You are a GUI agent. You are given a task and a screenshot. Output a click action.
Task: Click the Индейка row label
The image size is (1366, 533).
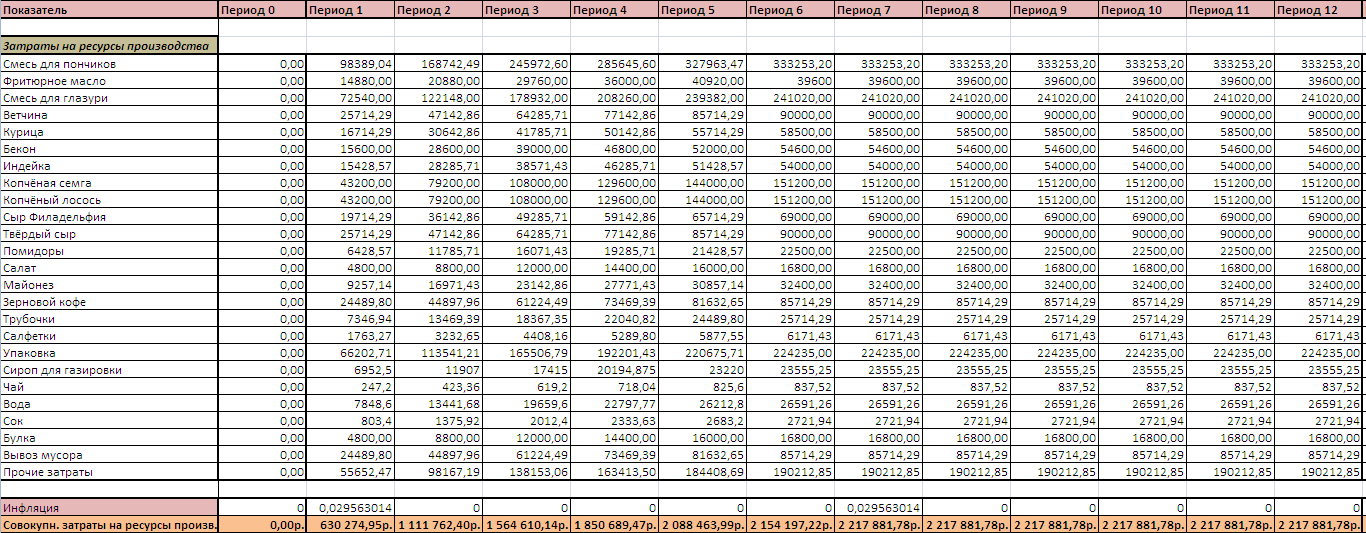pyautogui.click(x=109, y=166)
